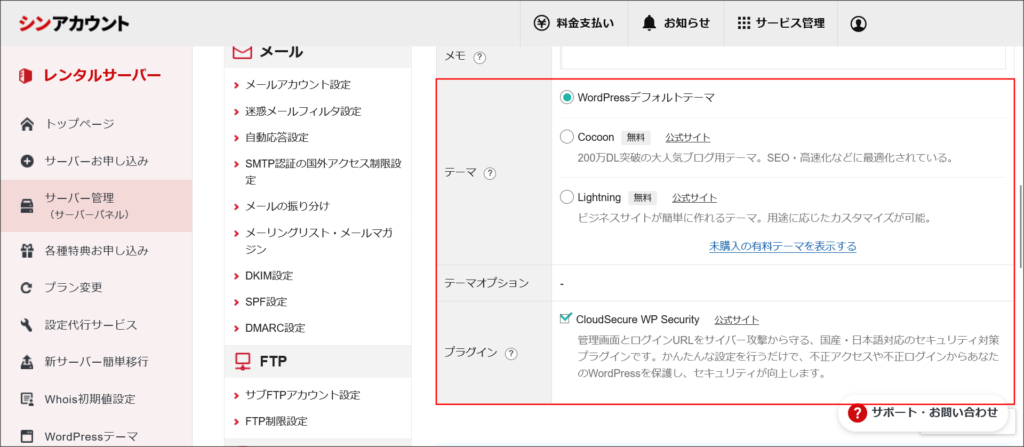Screen dimensions: 1024x447
Task: Open 自動応答設定 link
Action: coord(277,138)
